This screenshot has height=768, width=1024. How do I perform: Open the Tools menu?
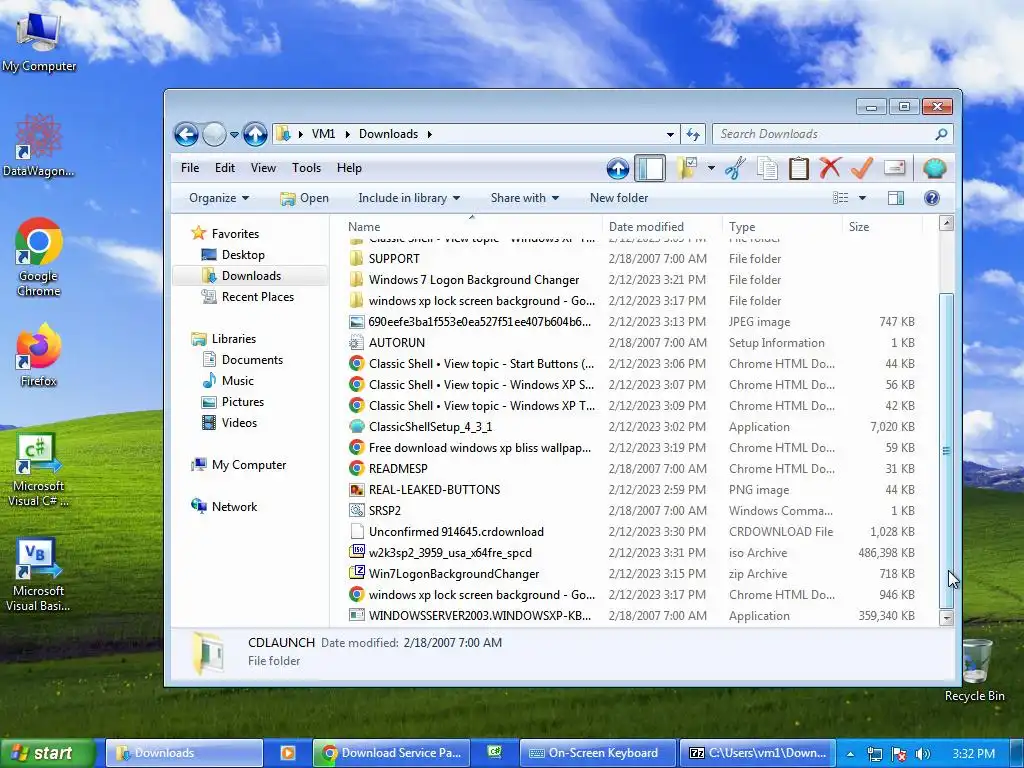[306, 168]
